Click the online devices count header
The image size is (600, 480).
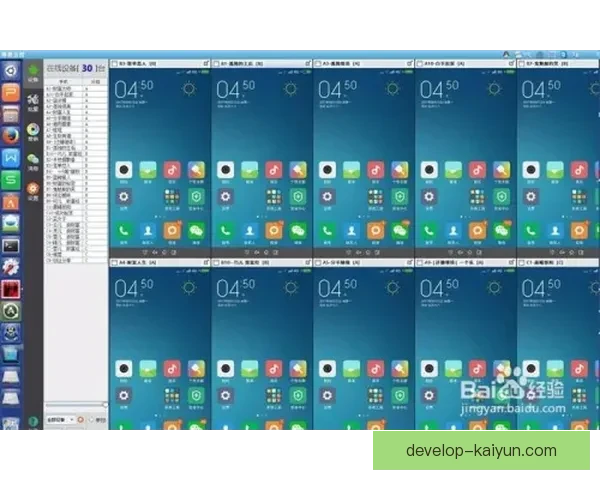[75, 68]
